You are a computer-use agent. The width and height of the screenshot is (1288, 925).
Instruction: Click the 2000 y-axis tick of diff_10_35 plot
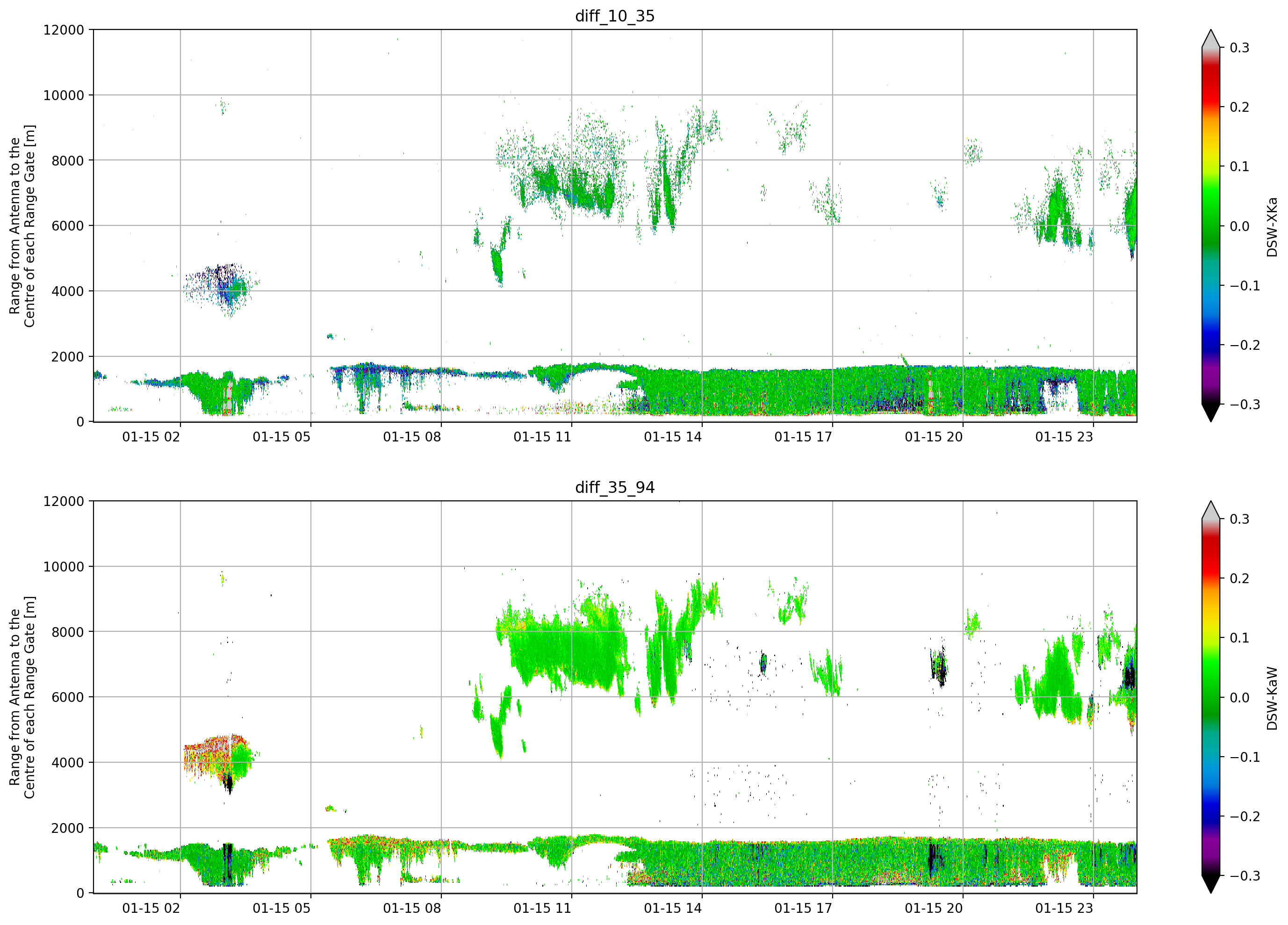pyautogui.click(x=68, y=357)
